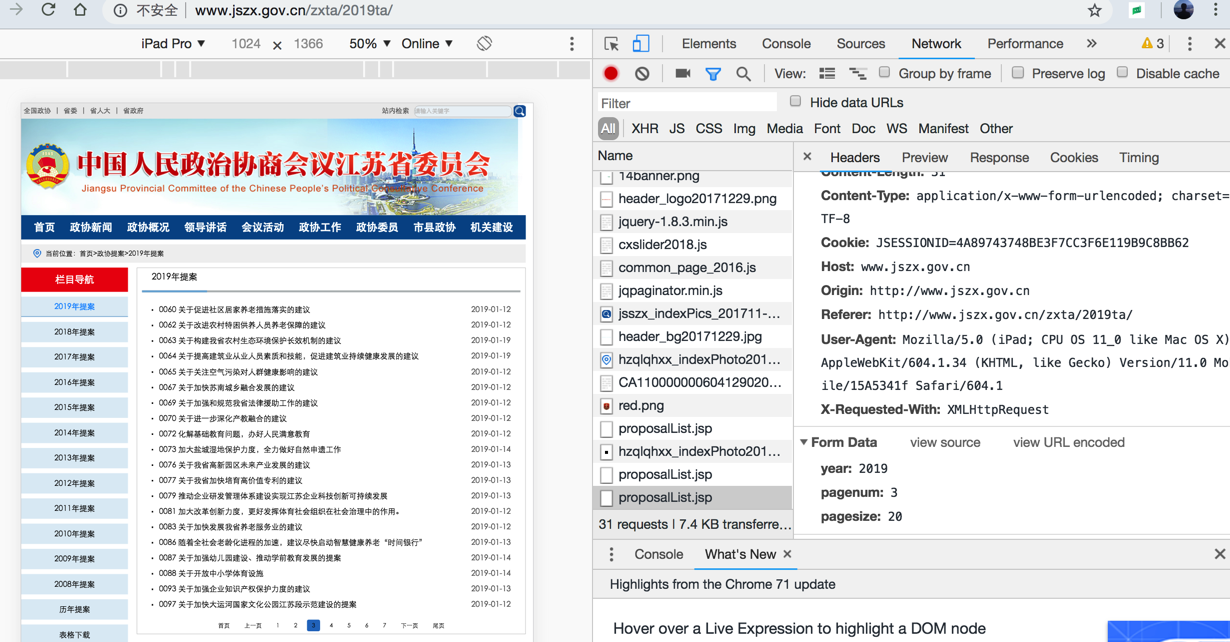1230x642 pixels.
Task: Filter requests by Img type
Action: (x=744, y=129)
